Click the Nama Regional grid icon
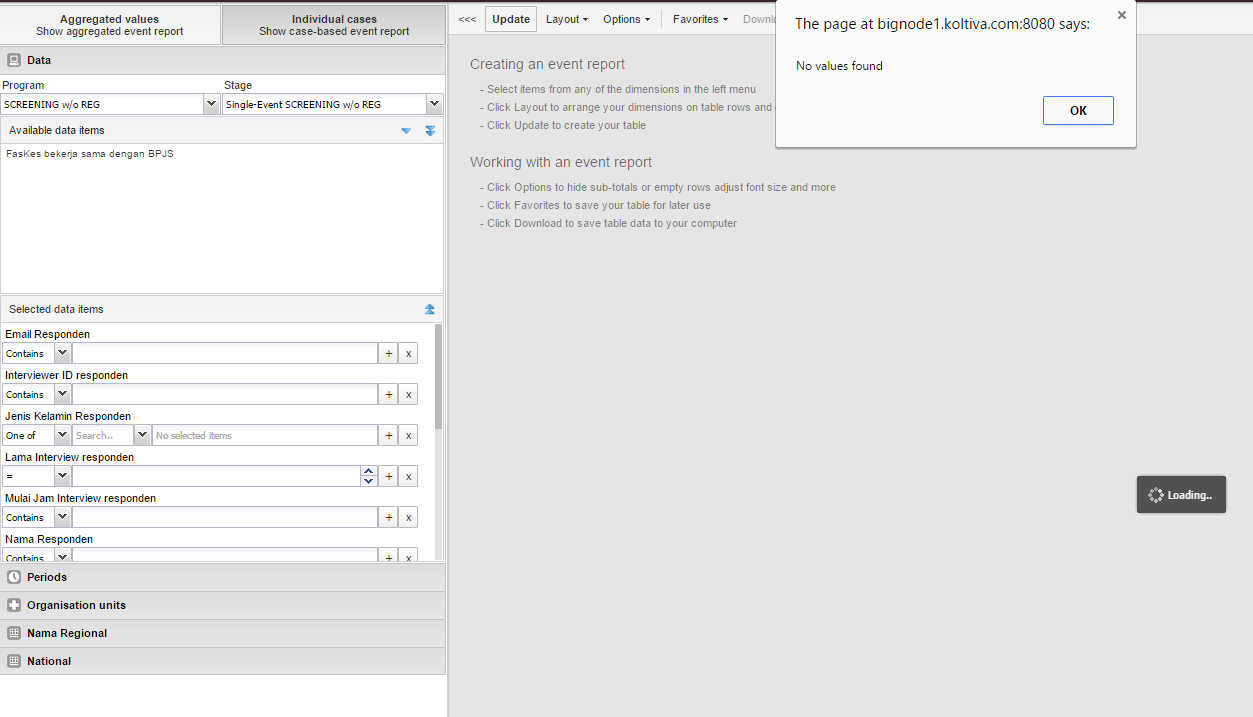Screen dimensions: 1253x717 (x=14, y=633)
